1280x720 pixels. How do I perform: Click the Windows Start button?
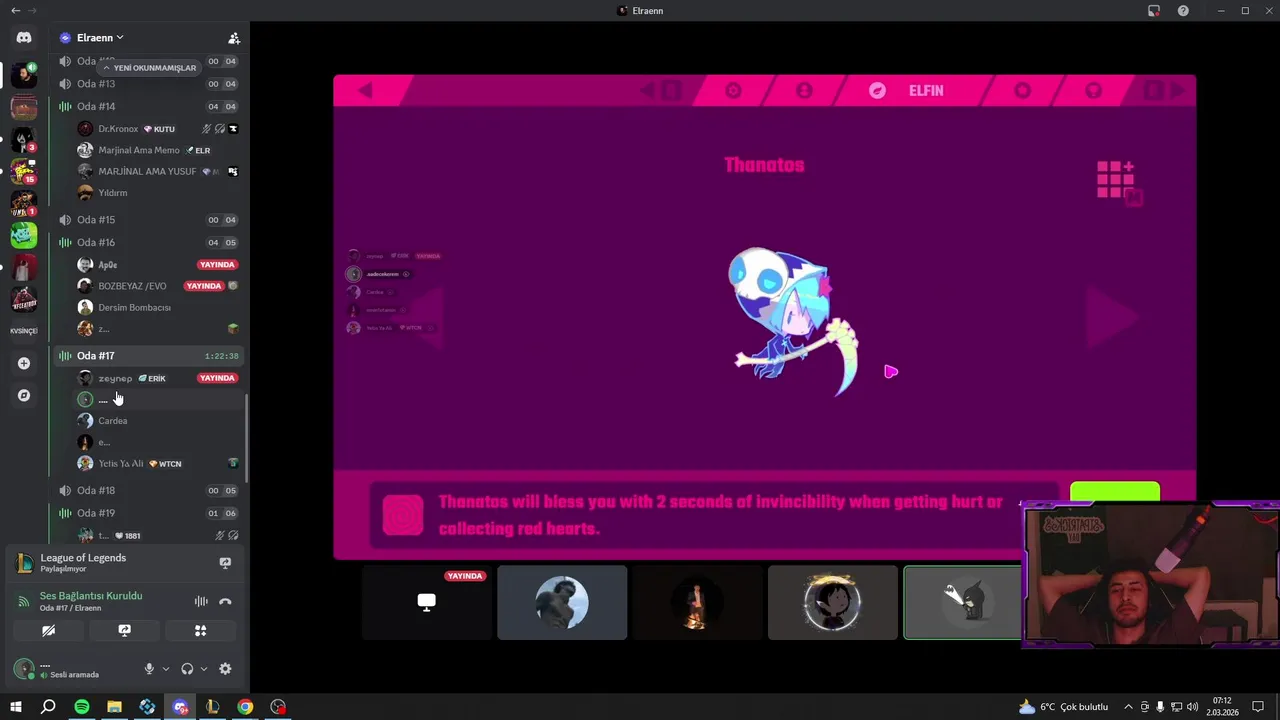(16, 707)
